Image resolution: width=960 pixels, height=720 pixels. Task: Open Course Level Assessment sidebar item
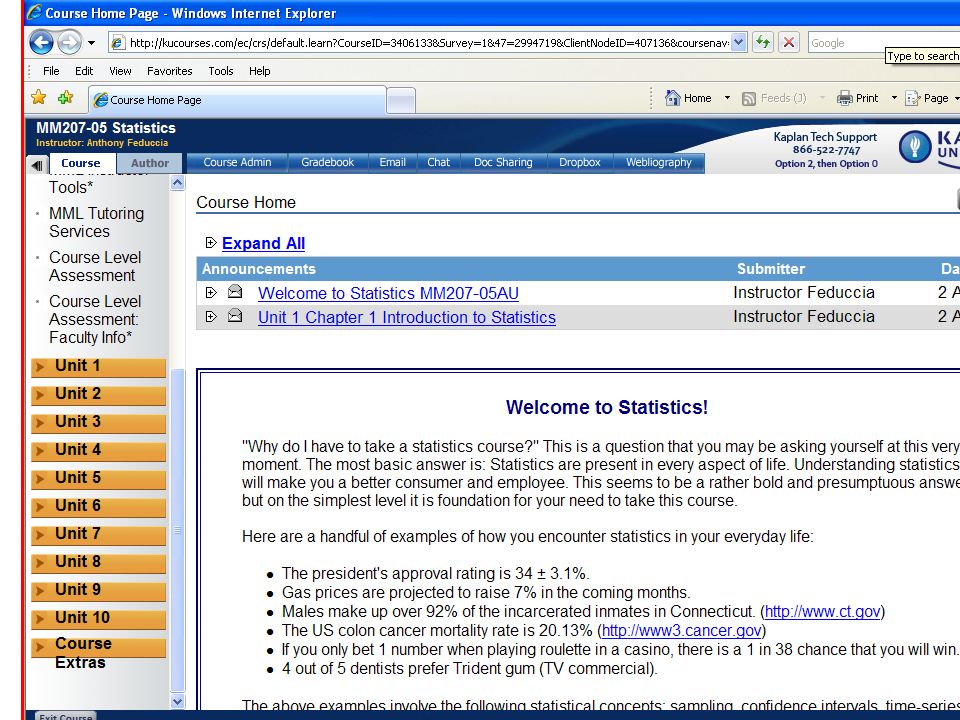95,266
